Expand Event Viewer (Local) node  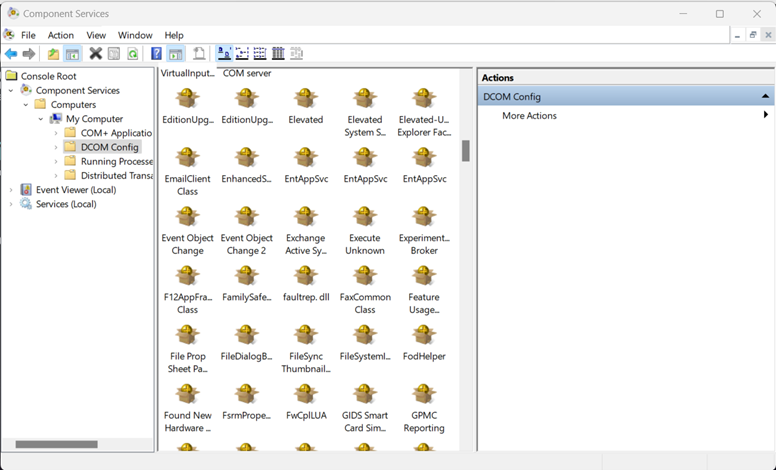11,190
